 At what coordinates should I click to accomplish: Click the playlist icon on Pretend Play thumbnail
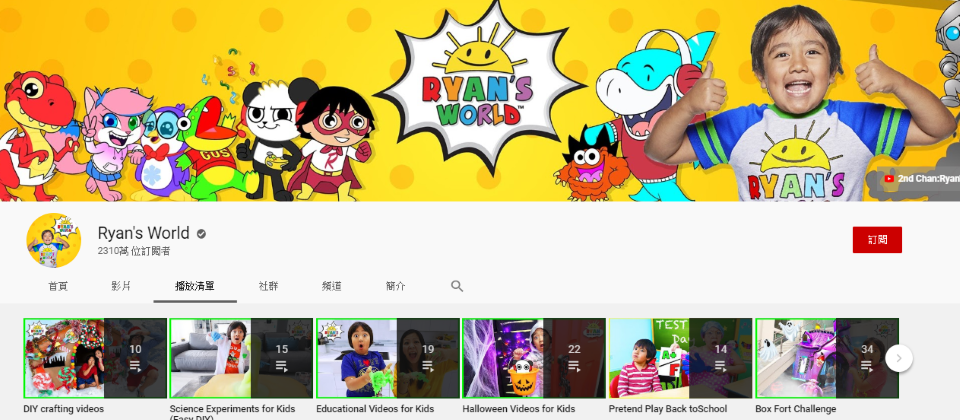(721, 366)
